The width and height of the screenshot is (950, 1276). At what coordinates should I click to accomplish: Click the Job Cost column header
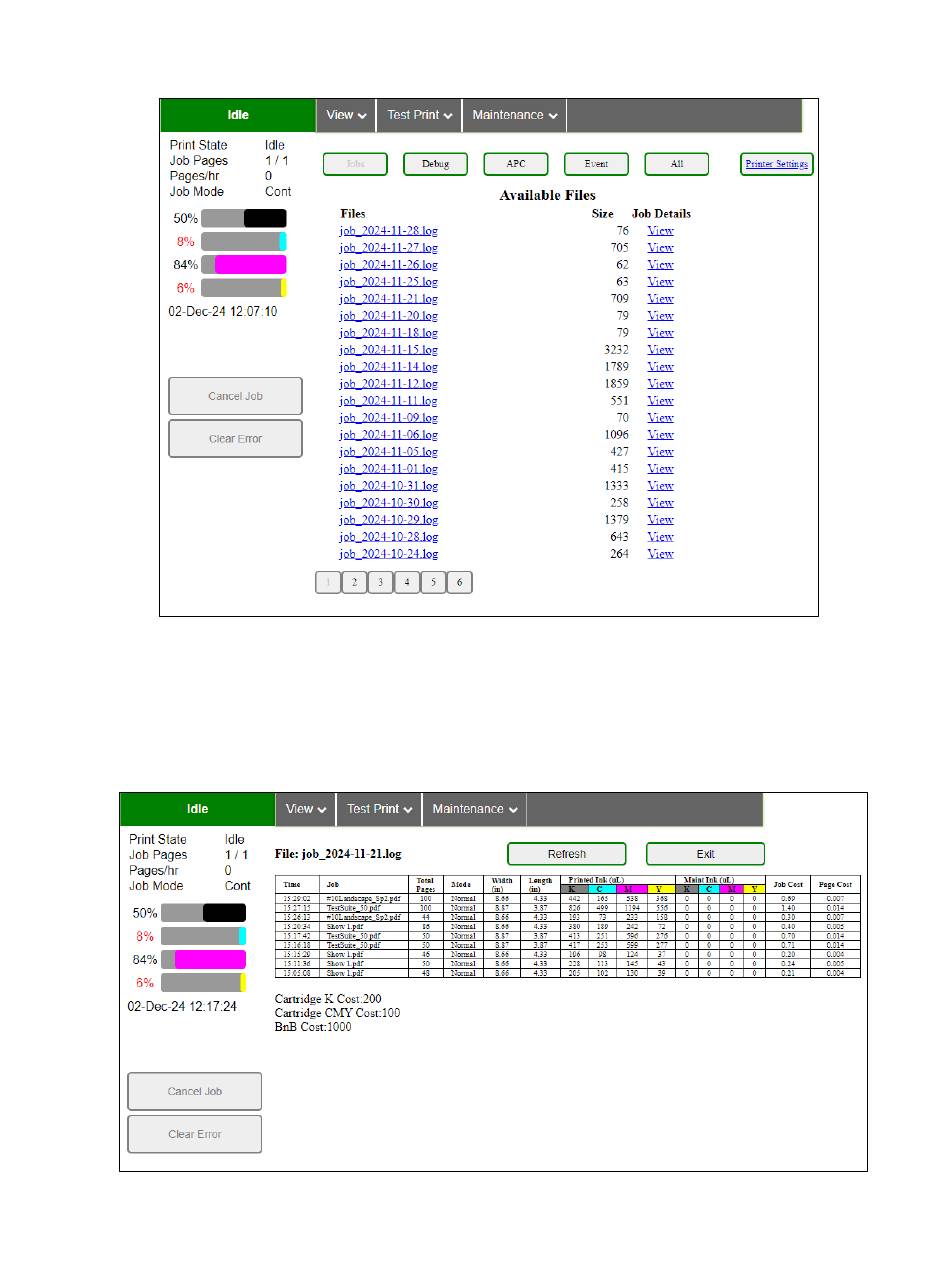click(788, 885)
